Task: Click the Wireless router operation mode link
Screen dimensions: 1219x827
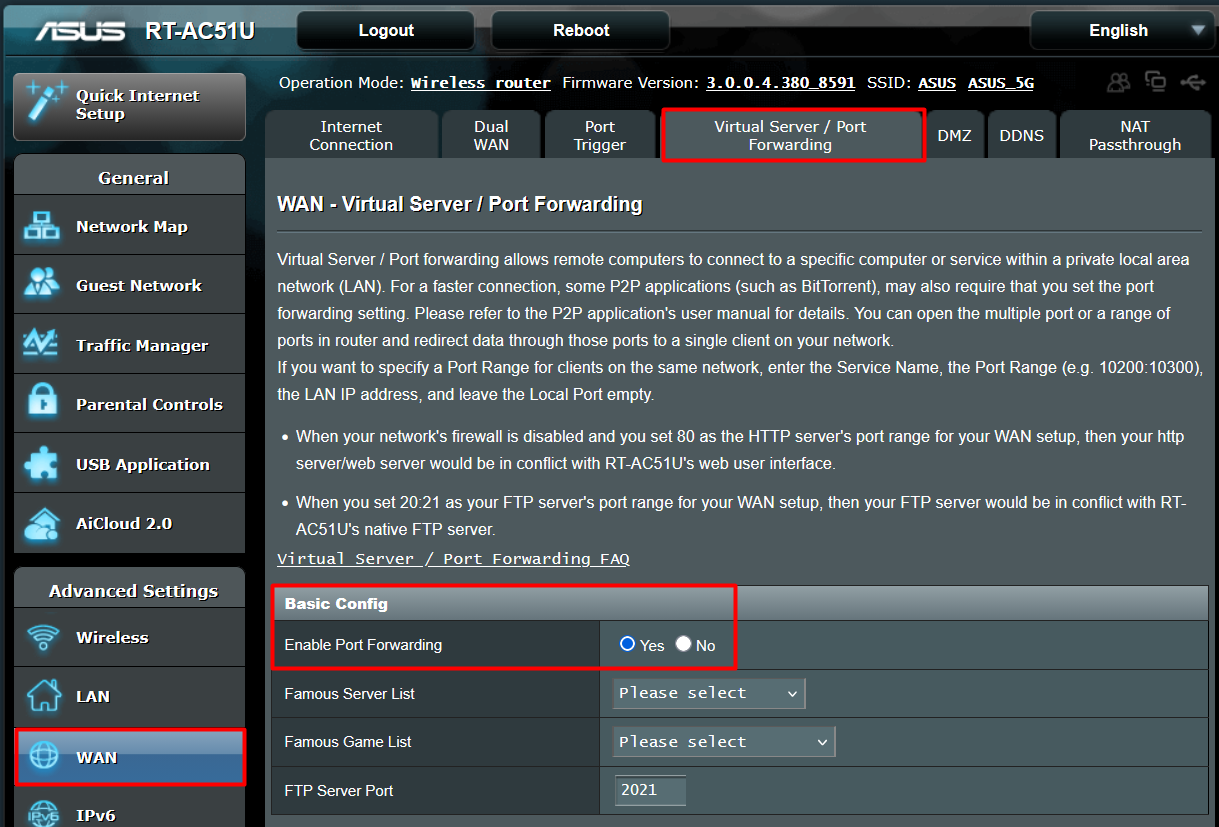Action: (x=481, y=83)
